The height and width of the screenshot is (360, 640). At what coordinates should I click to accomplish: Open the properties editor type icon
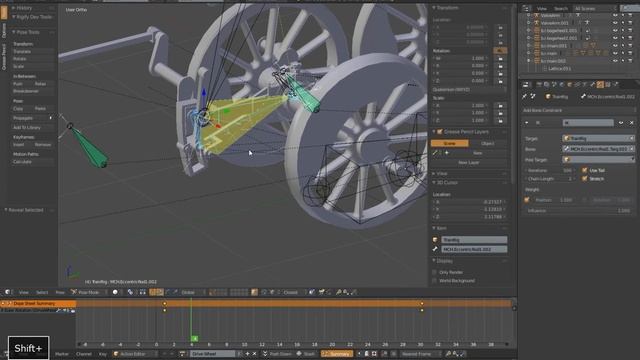pyautogui.click(x=526, y=84)
